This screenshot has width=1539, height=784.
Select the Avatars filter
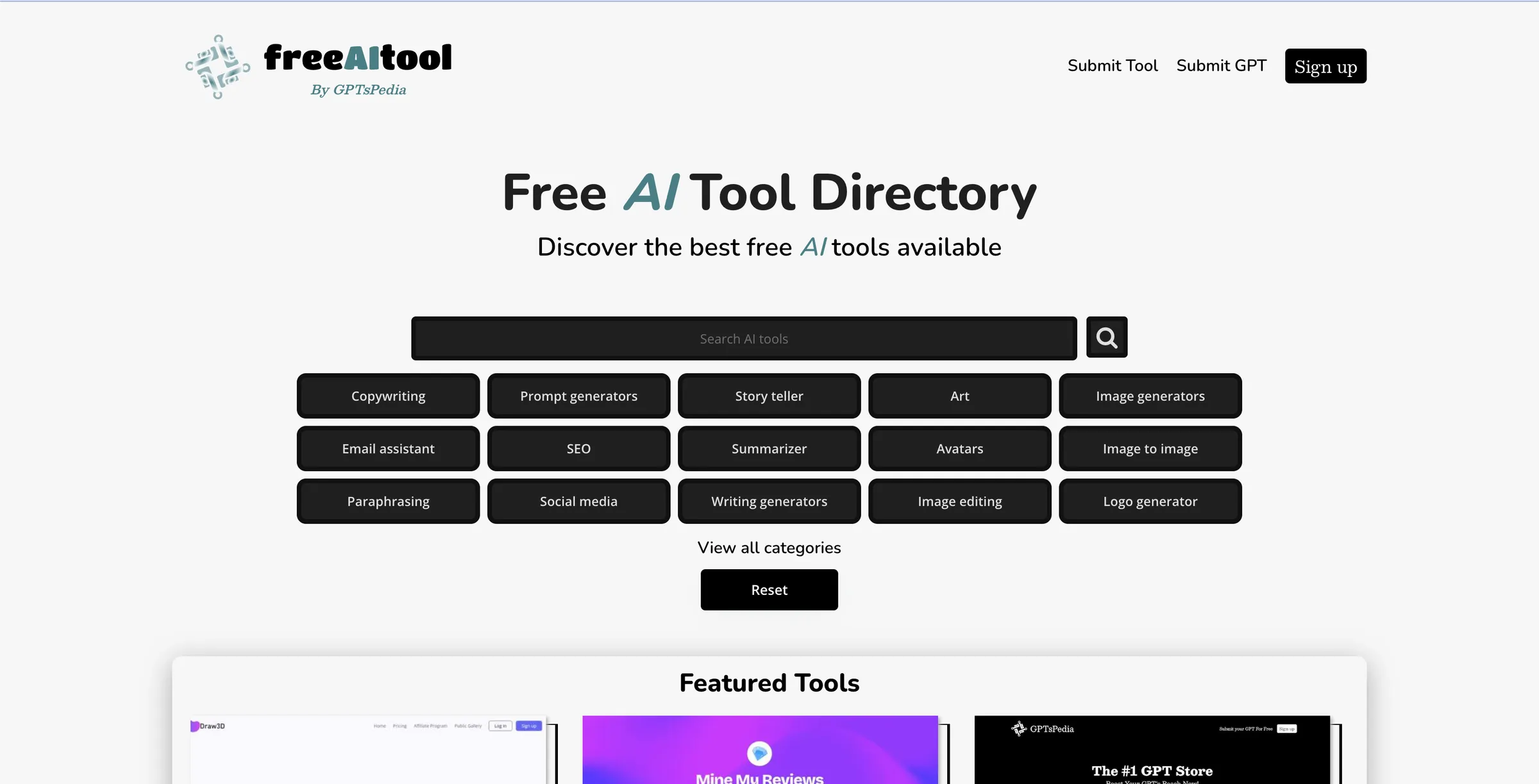tap(959, 448)
